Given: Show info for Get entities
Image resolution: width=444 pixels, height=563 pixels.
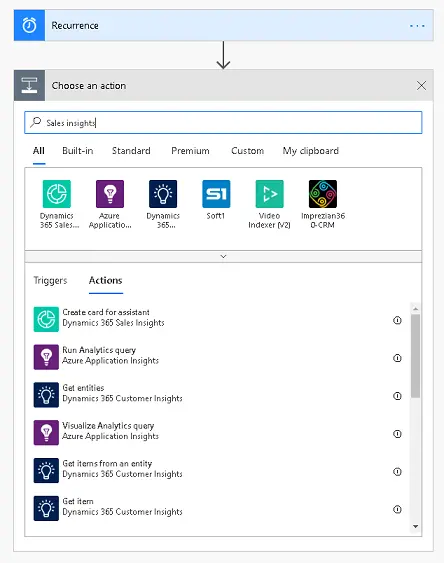Looking at the screenshot, I should coord(397,396).
